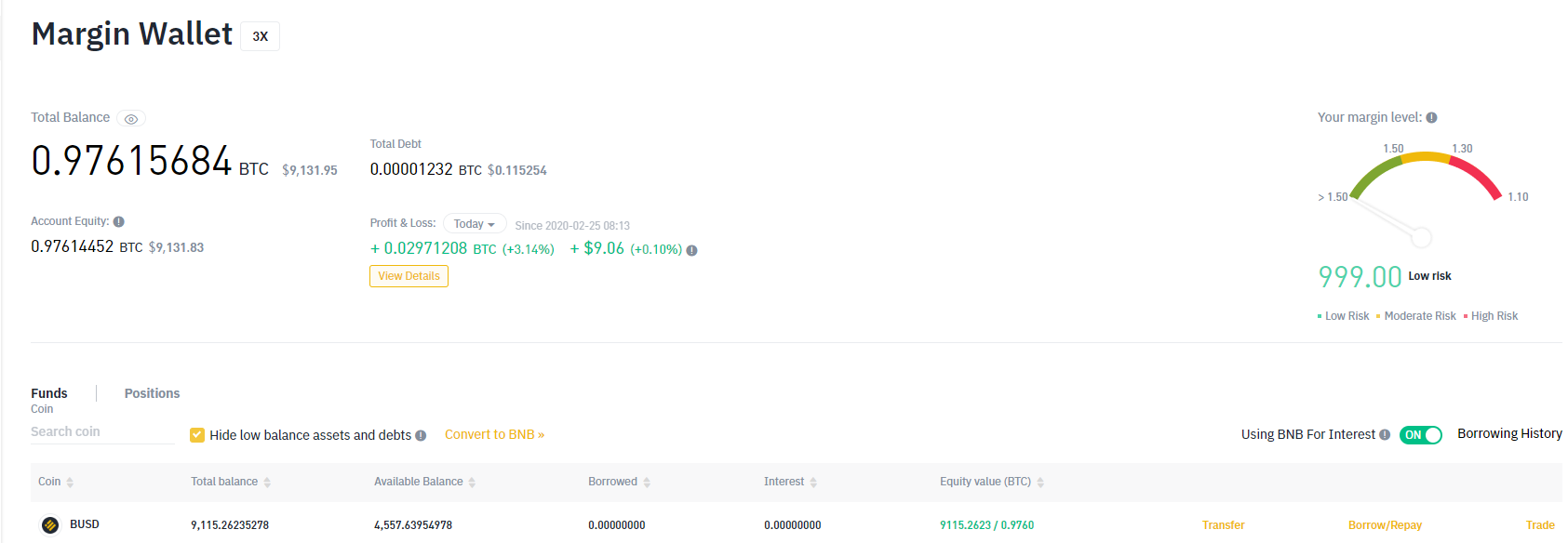The image size is (1568, 543).
Task: Click the Search coin input field
Action: [101, 432]
